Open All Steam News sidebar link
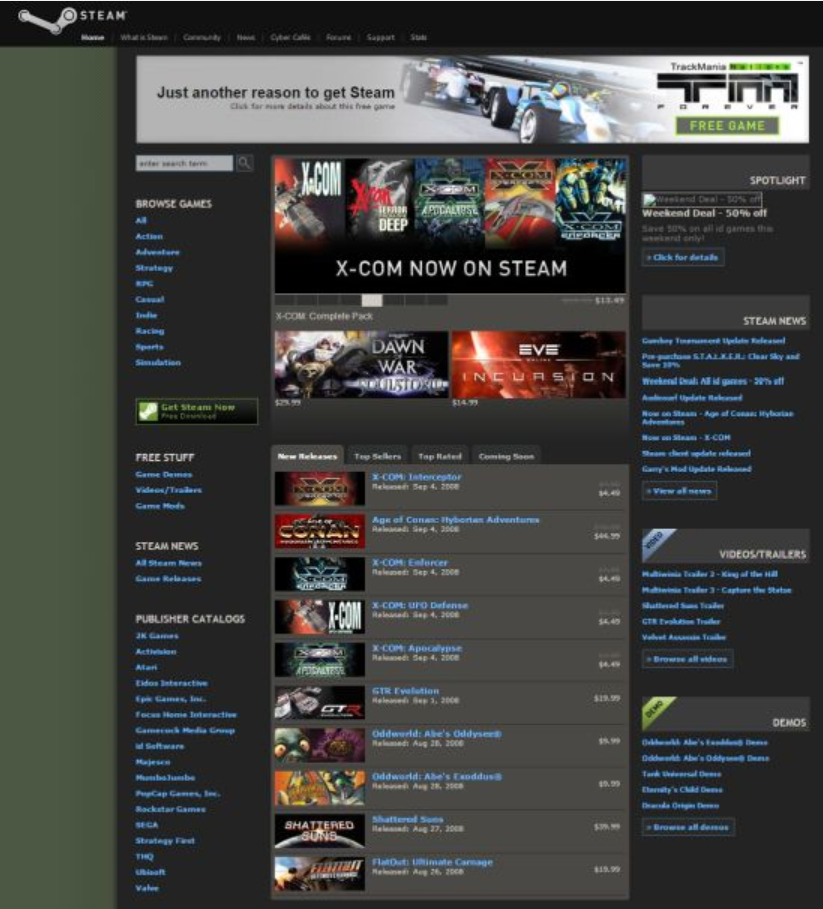 click(x=169, y=563)
